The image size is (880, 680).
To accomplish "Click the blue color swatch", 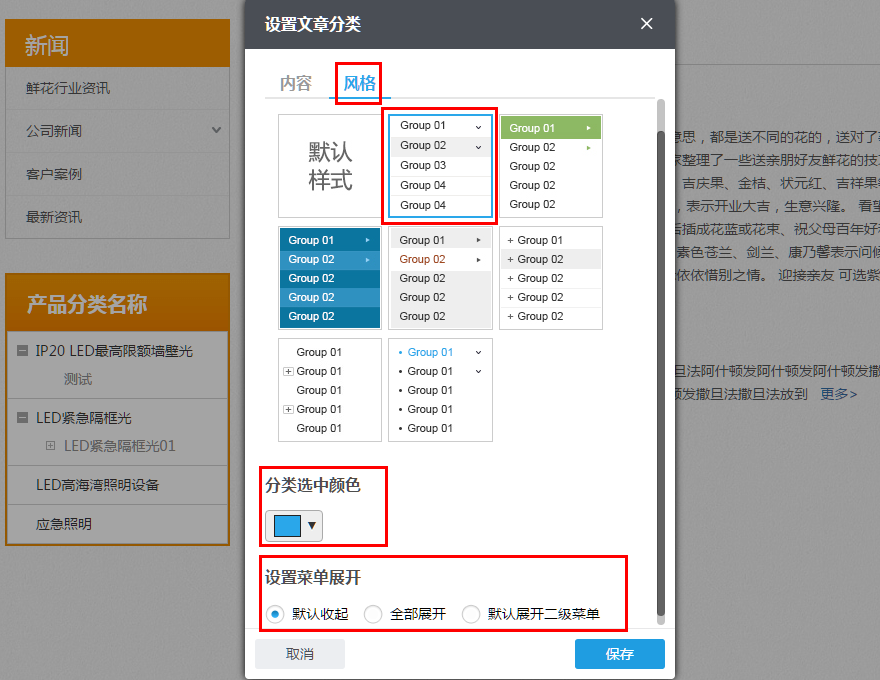I will pos(289,524).
